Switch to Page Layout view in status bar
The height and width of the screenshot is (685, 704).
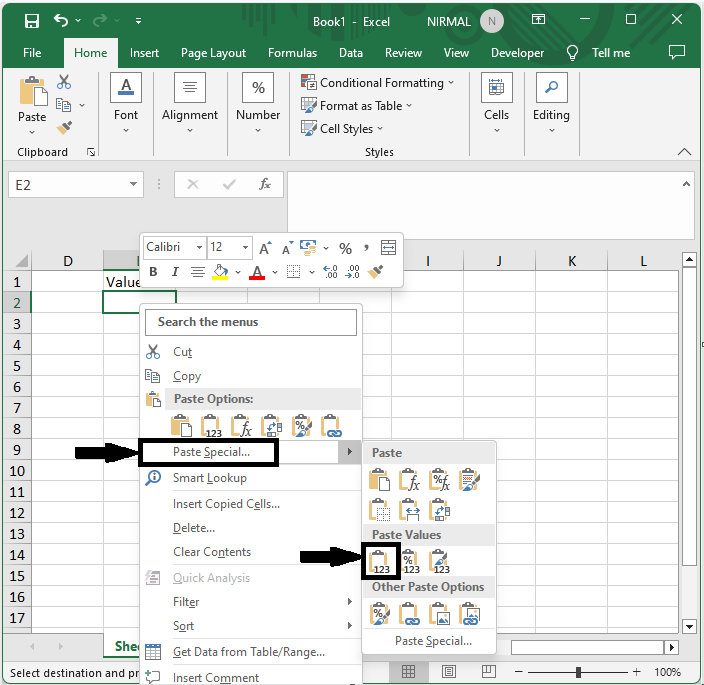tap(448, 672)
